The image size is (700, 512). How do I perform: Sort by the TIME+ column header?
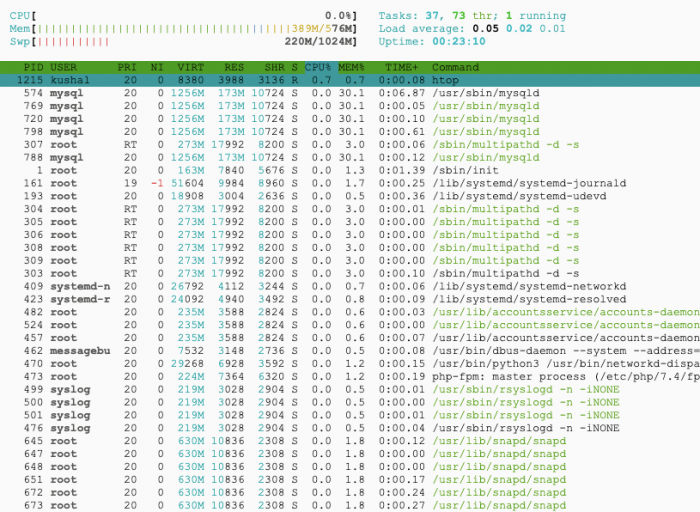(x=400, y=66)
